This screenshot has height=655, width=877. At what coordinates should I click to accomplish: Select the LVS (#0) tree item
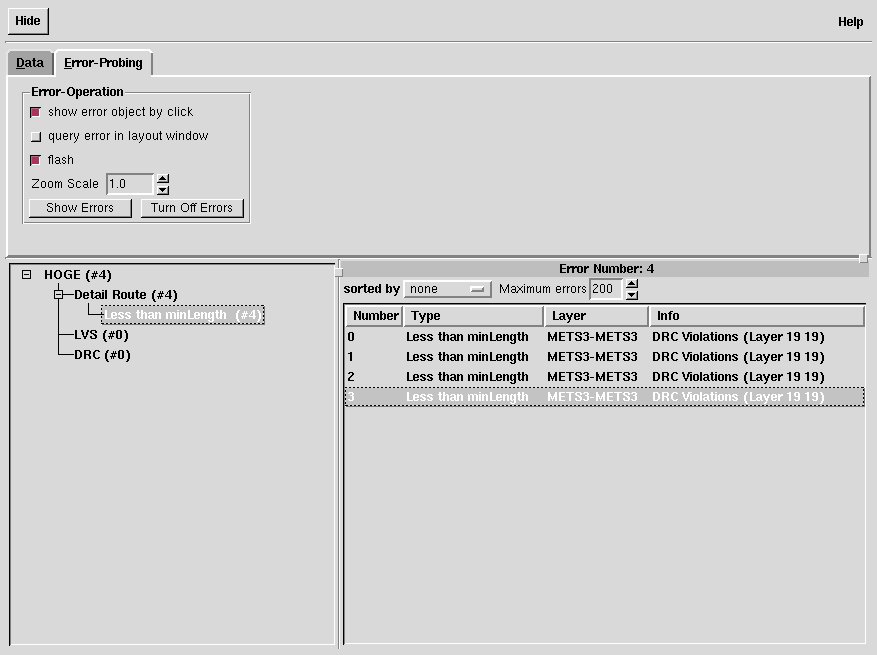[101, 335]
